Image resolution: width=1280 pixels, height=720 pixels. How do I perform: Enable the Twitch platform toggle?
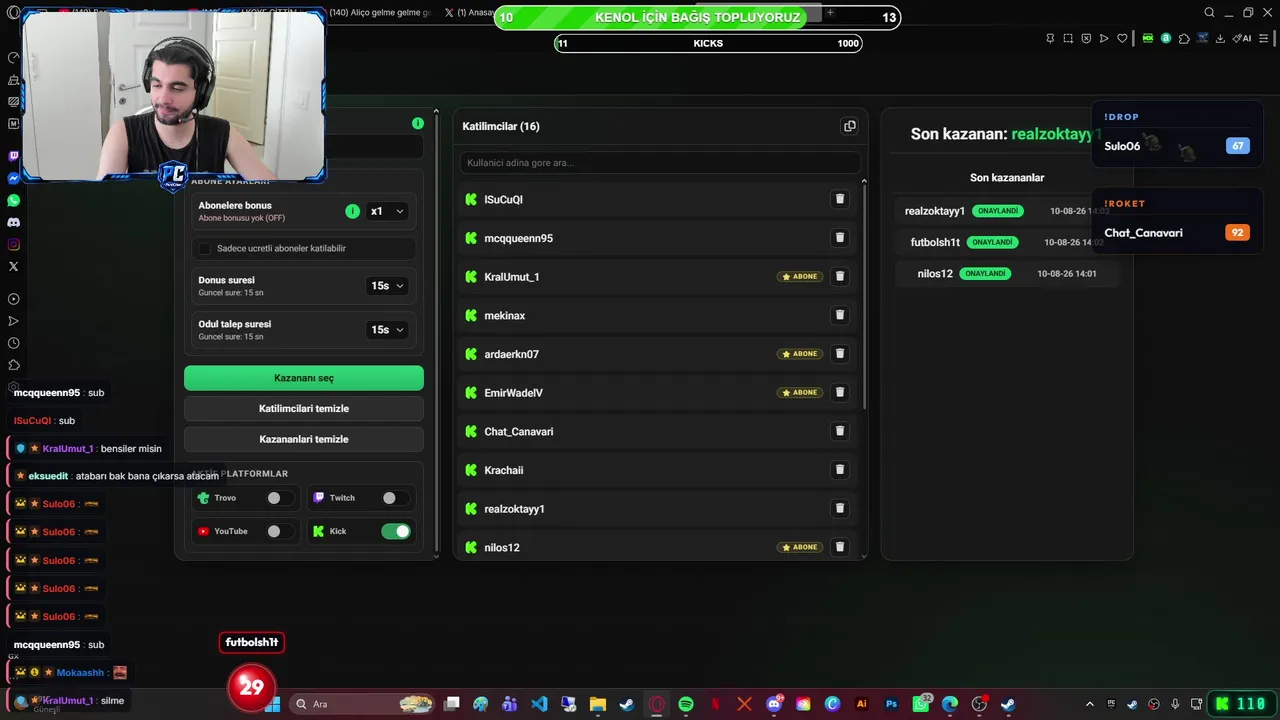(396, 498)
